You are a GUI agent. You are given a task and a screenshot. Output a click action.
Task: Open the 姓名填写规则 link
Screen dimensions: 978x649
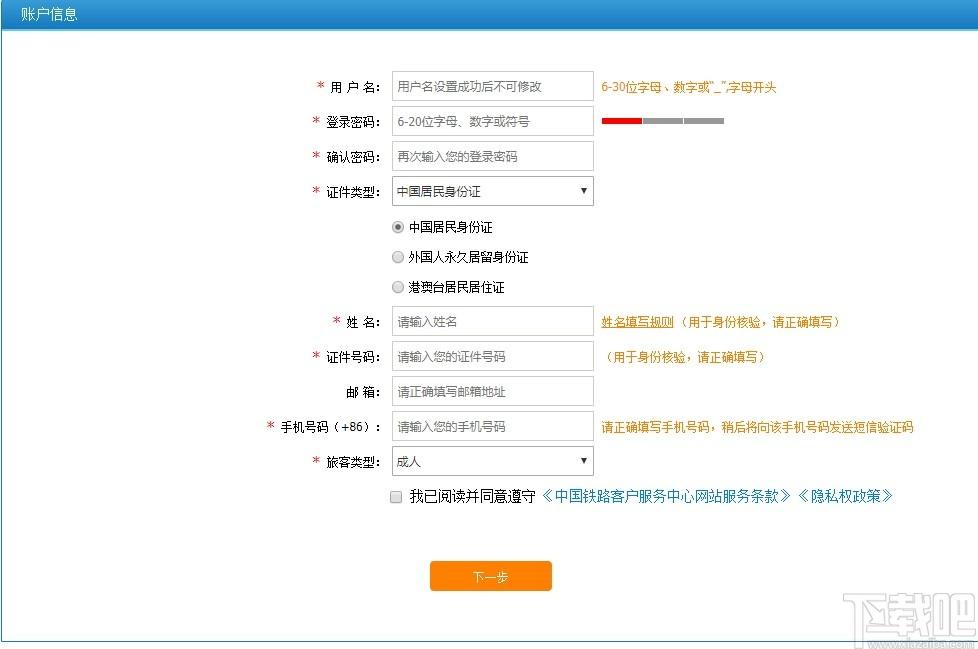click(x=637, y=322)
